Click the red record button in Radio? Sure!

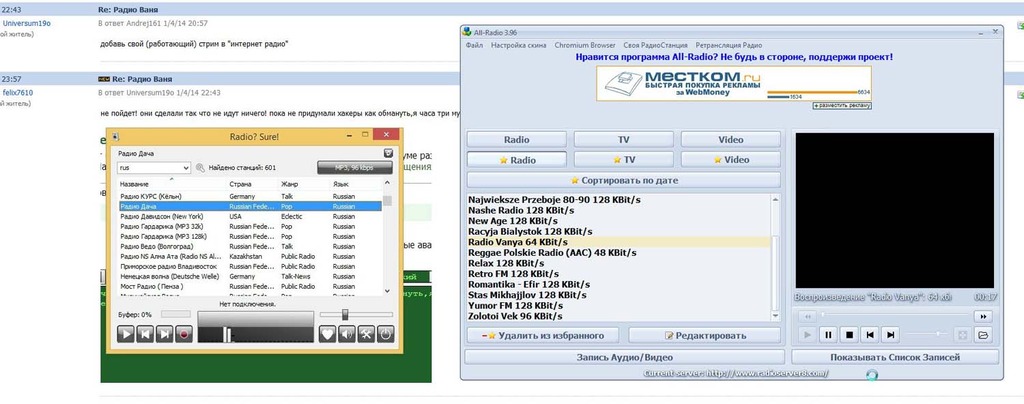(184, 335)
